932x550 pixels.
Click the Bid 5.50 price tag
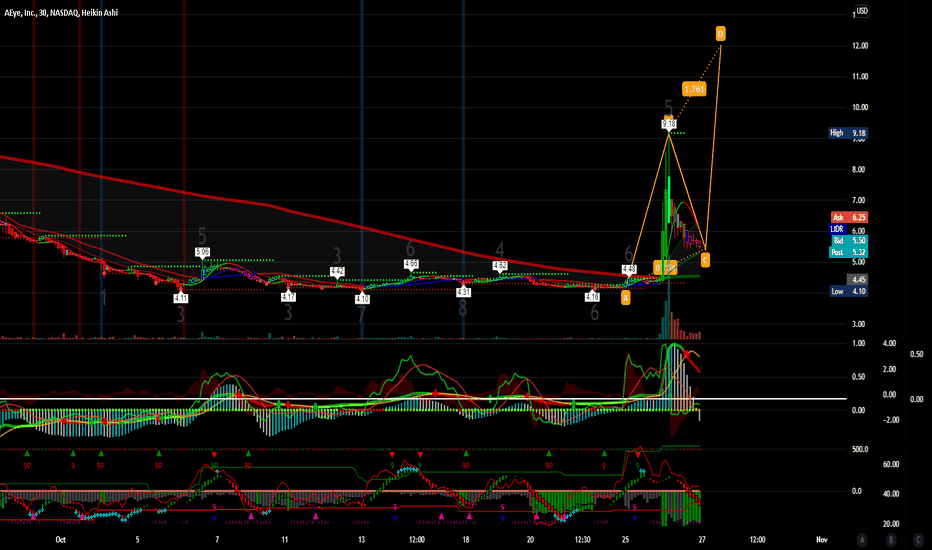[x=849, y=241]
